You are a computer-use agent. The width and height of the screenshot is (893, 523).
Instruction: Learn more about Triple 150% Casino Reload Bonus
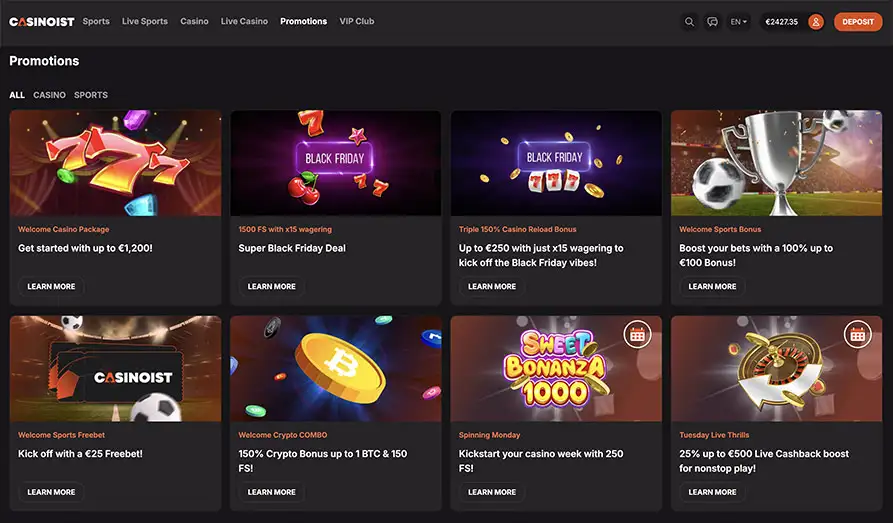[x=492, y=287]
